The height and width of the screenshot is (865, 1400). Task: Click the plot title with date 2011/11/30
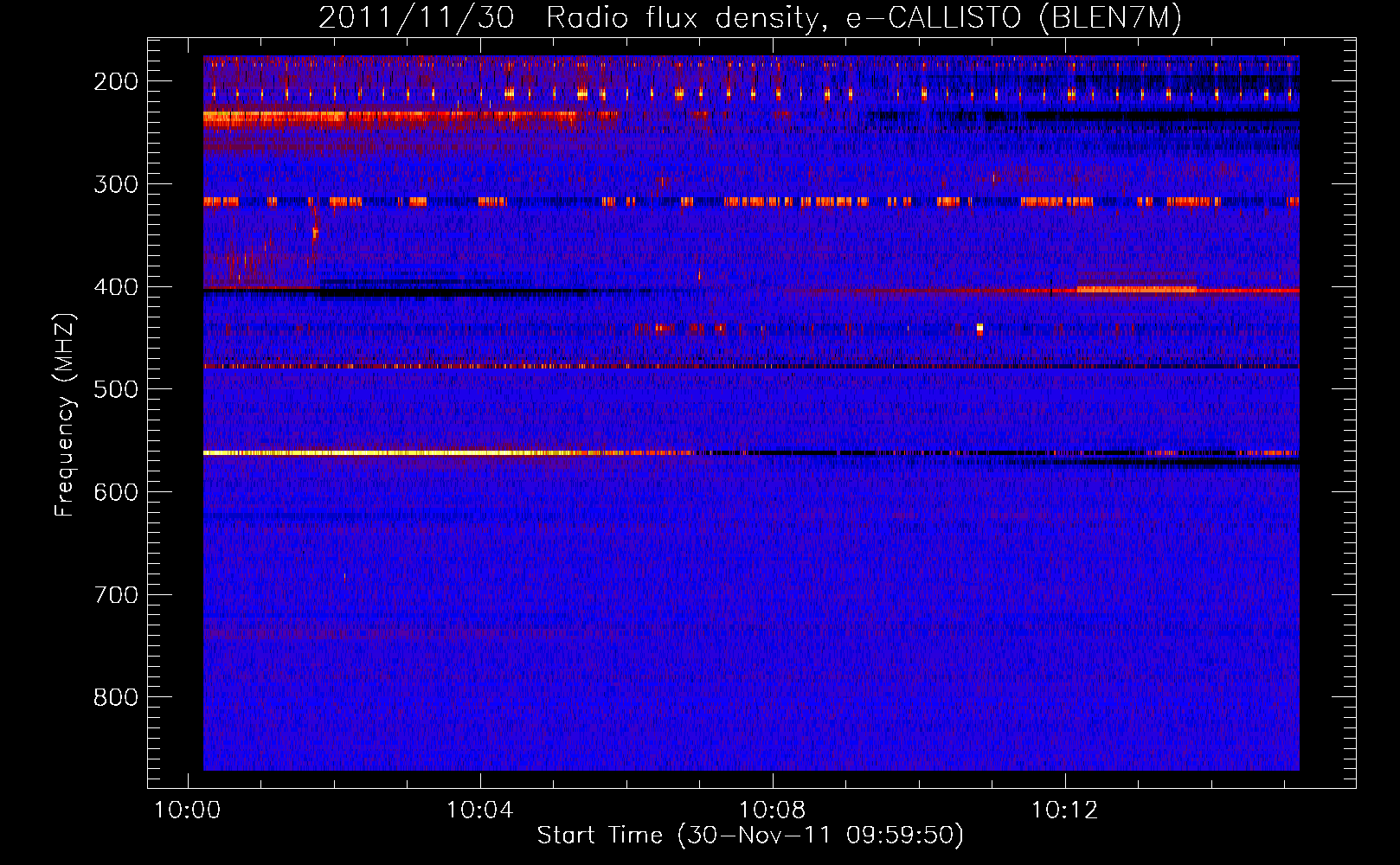point(750,18)
